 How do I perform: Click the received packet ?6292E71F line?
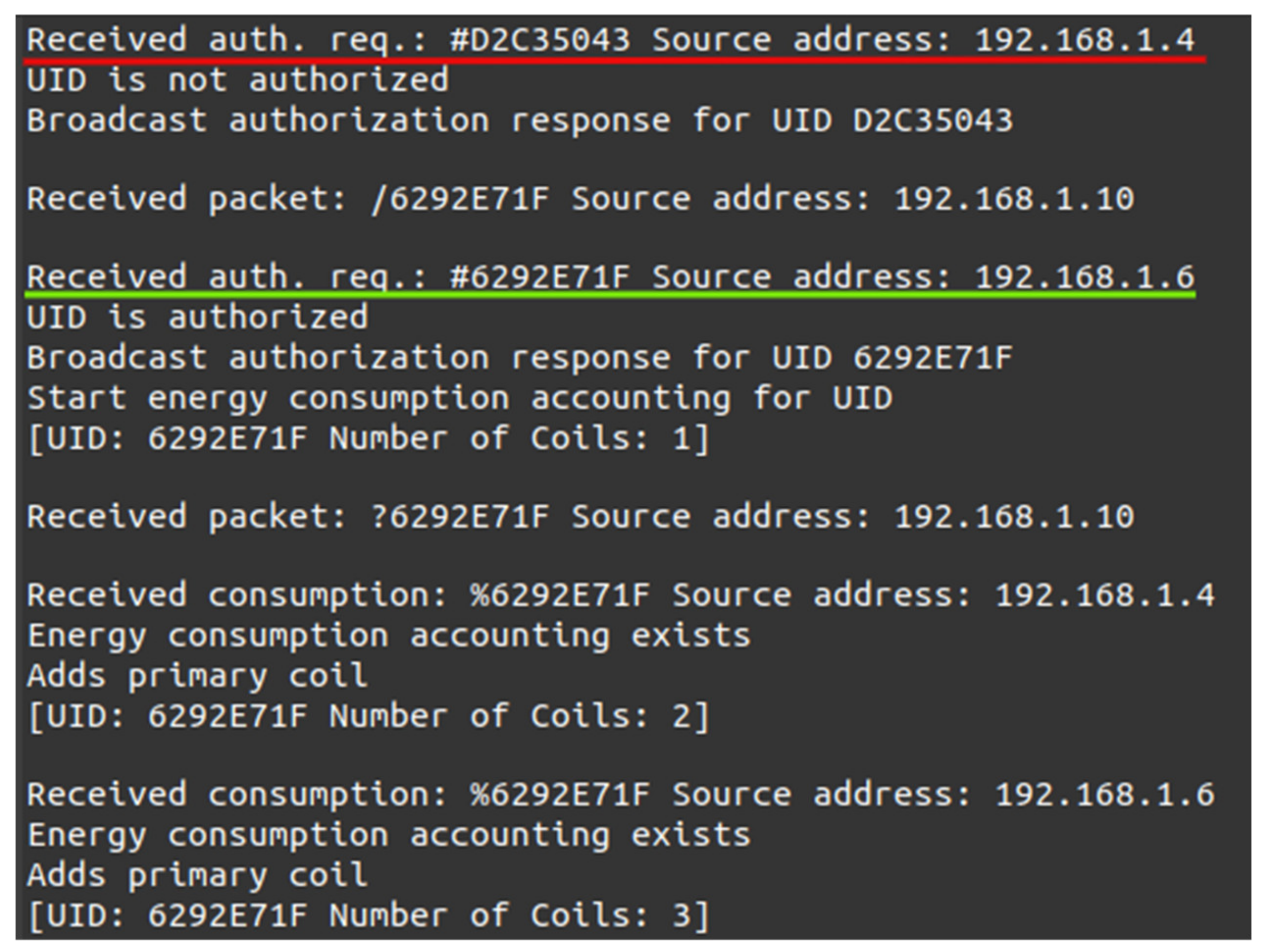pos(580,517)
